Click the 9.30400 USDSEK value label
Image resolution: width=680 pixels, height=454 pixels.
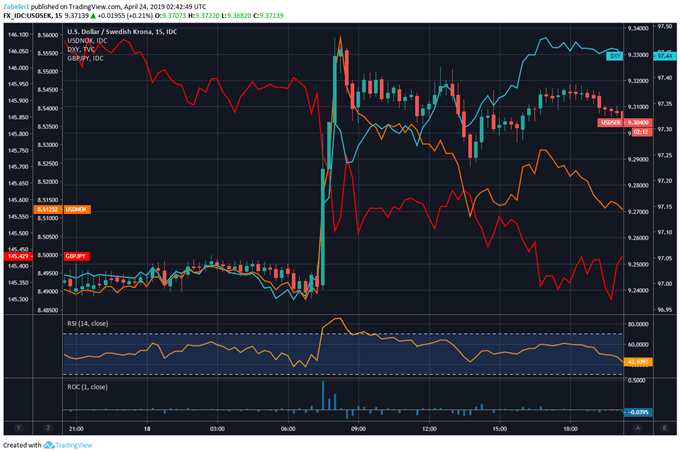[x=638, y=123]
